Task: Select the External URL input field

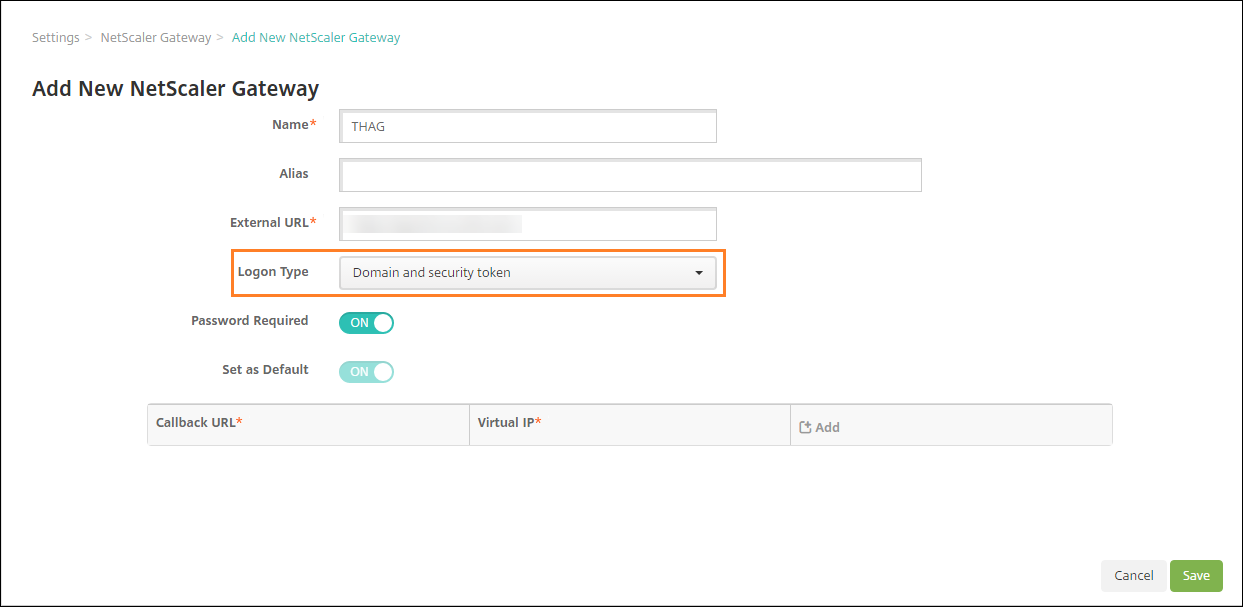Action: coord(528,224)
